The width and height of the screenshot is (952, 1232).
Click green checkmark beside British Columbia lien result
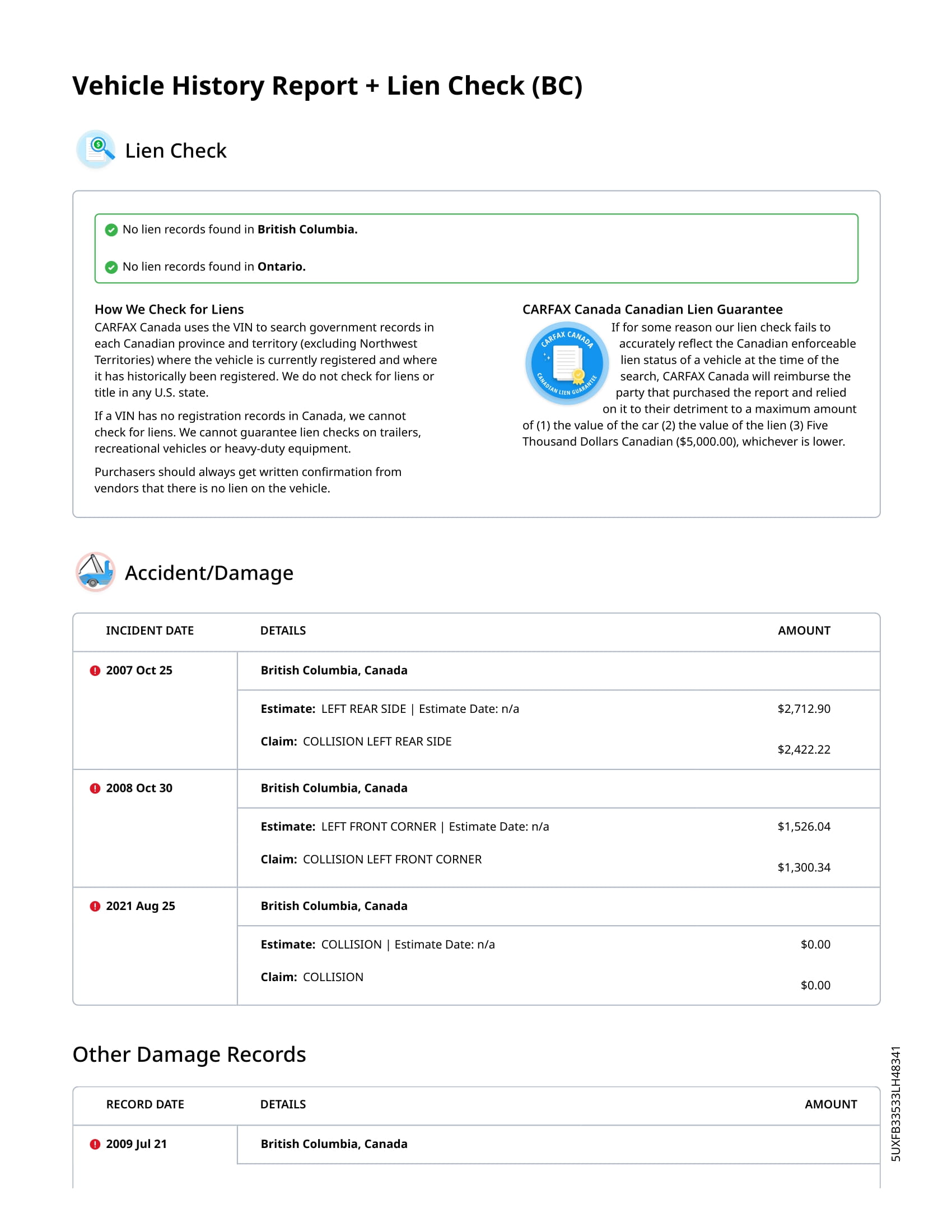[111, 230]
